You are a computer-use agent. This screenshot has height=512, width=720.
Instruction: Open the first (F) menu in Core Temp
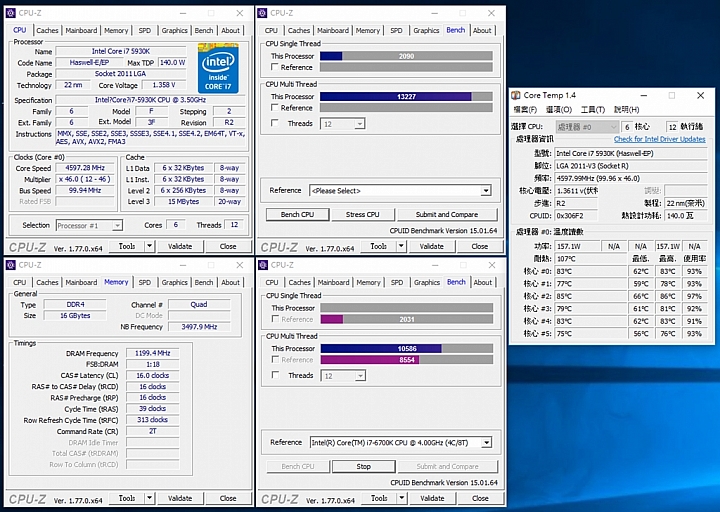coord(525,109)
